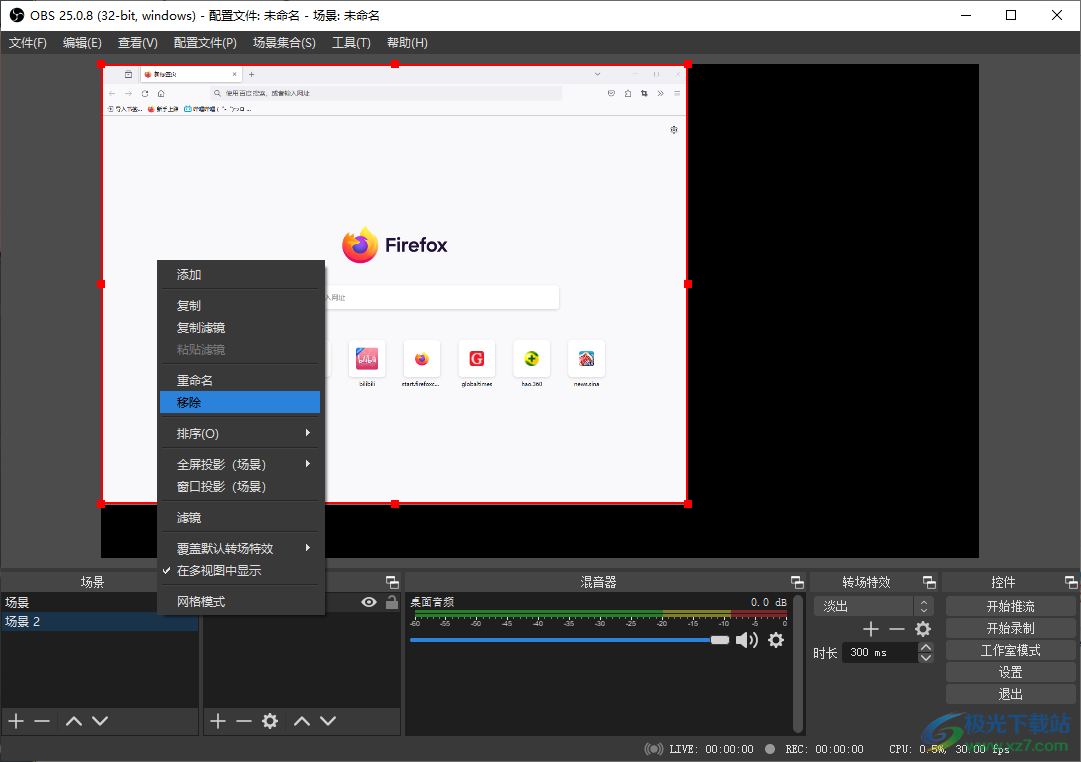1081x762 pixels.
Task: Click the transition duration field 300 ms
Action: click(x=880, y=652)
